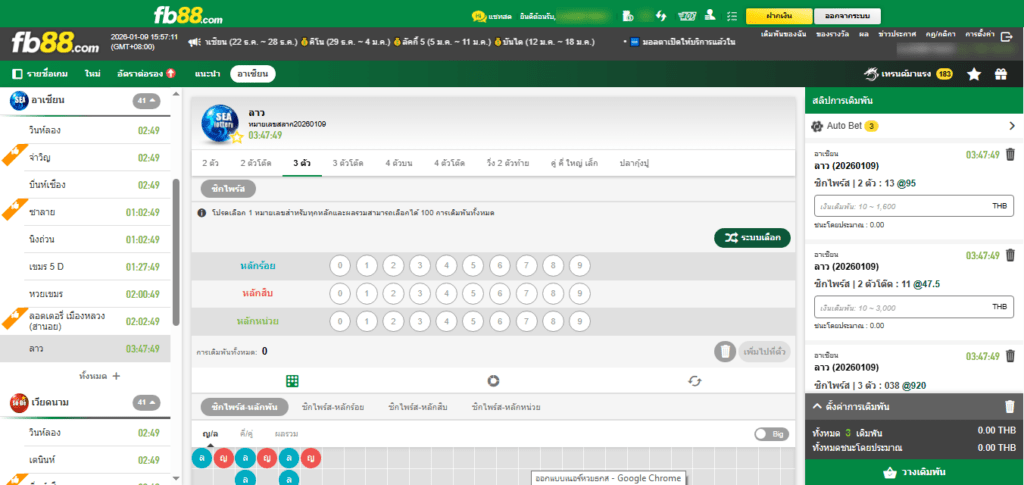The width and height of the screenshot is (1024, 485).
Task: Toggle the Big switch on
Action: [x=771, y=434]
